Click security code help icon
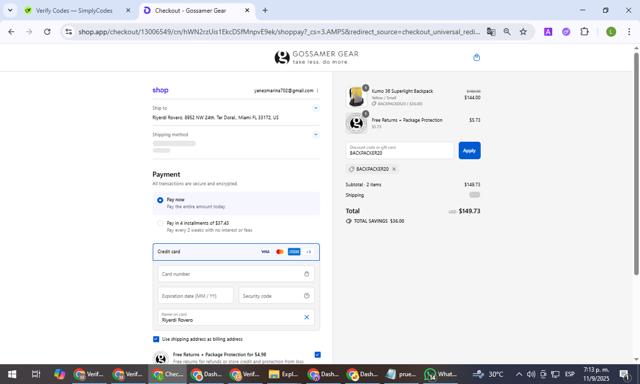 coord(307,296)
